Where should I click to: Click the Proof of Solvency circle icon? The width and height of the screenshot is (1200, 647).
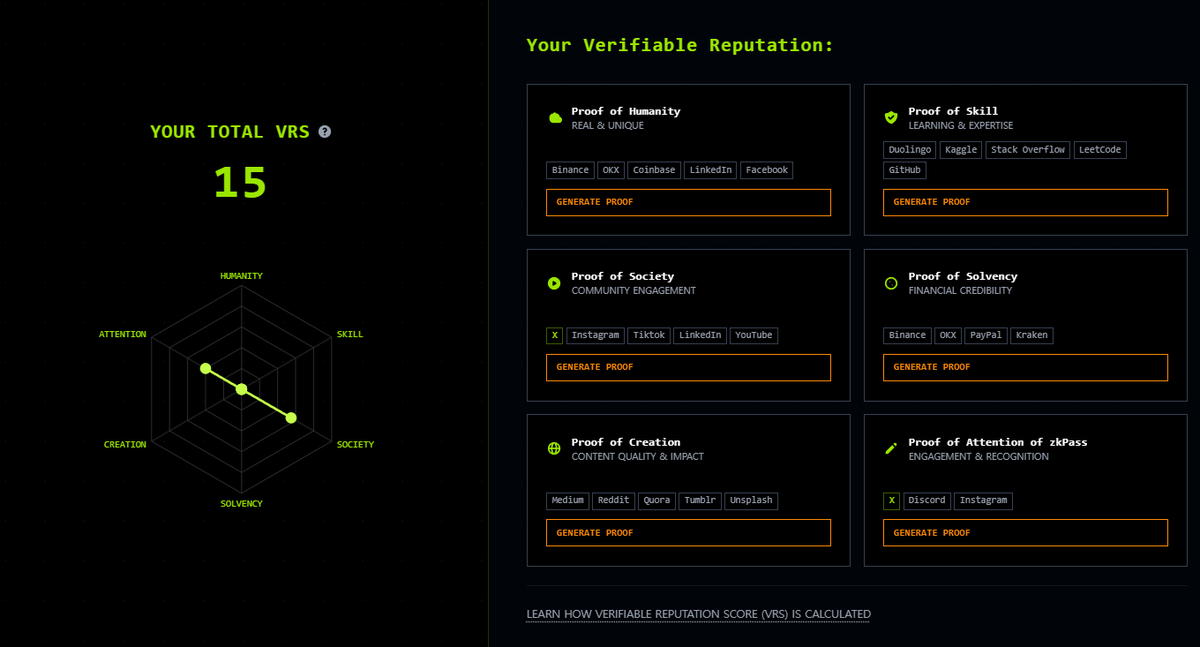(891, 284)
